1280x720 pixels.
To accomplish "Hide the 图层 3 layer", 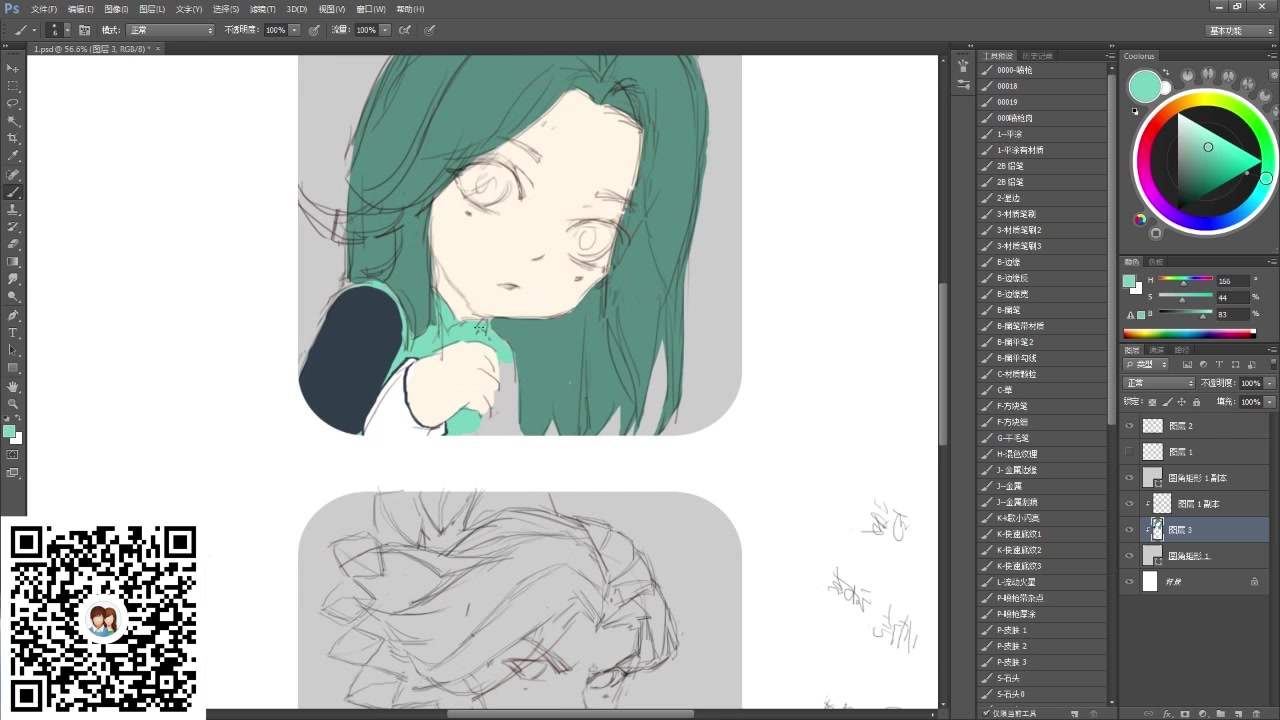I will coord(1129,530).
